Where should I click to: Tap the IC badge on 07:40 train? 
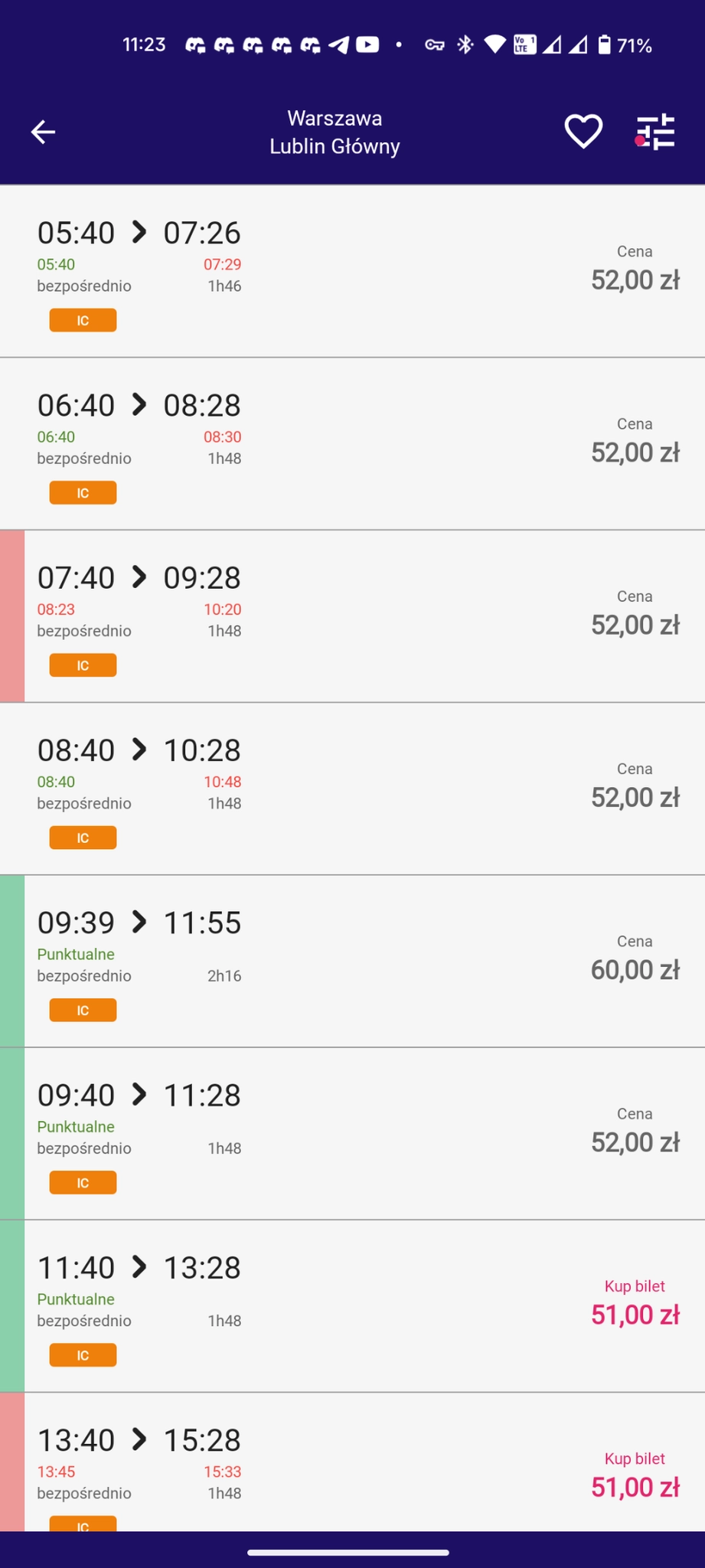(x=83, y=665)
